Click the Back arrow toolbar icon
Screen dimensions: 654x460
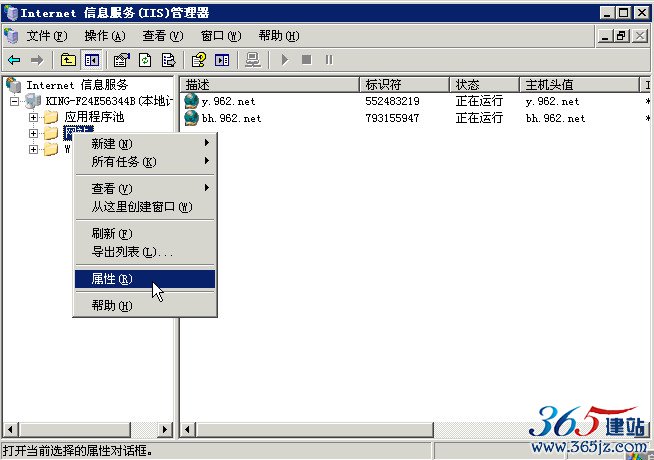click(14, 60)
